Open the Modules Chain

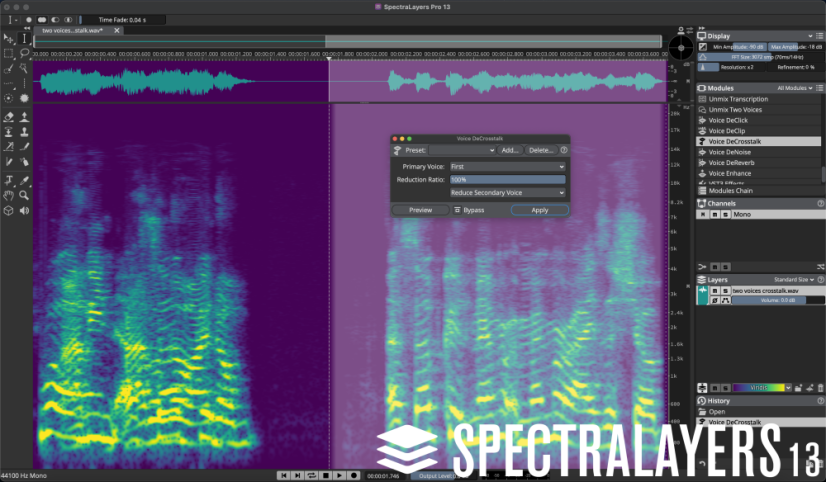759,191
